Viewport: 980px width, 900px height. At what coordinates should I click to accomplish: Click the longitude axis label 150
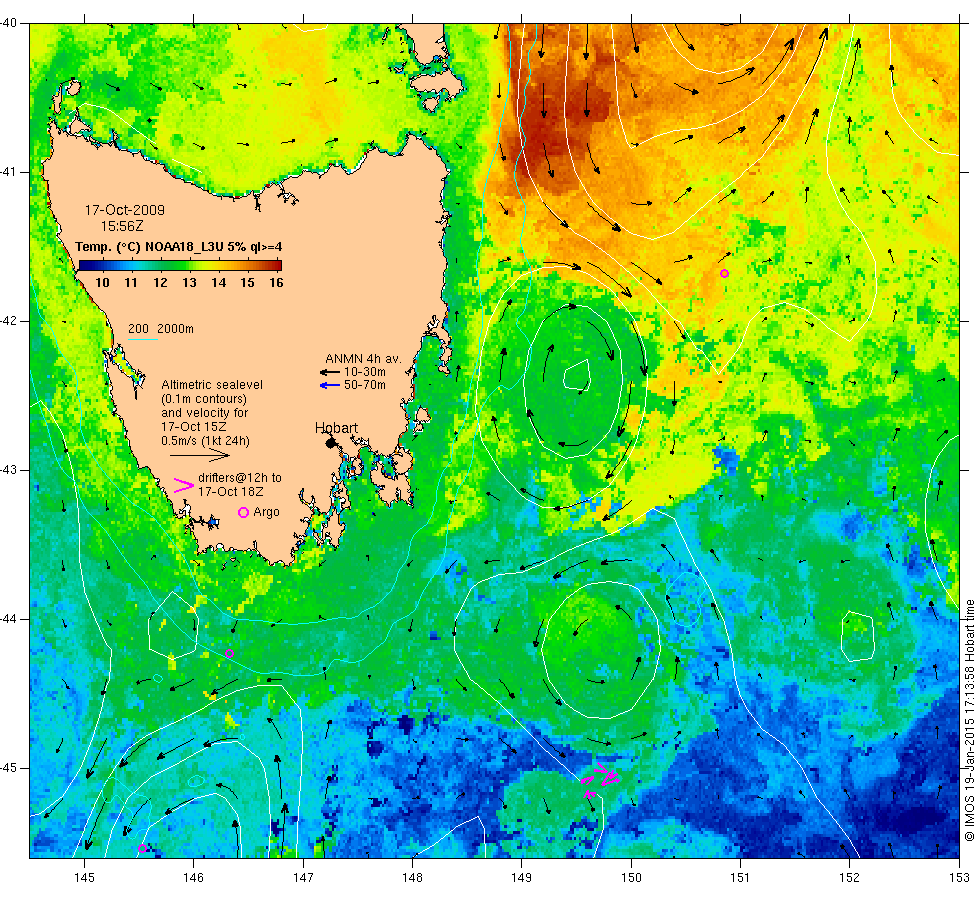point(631,878)
